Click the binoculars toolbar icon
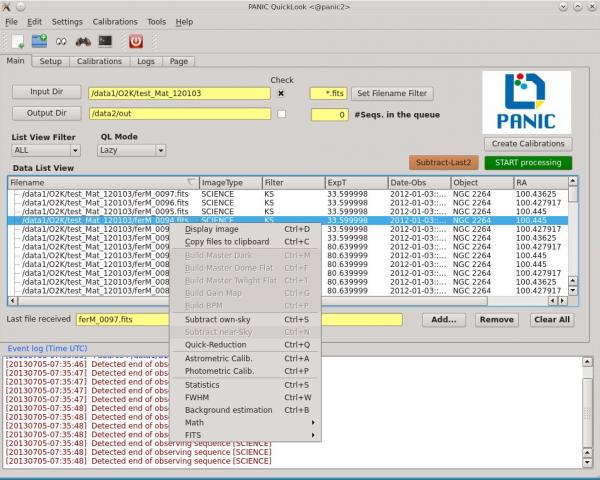Viewport: 600px width, 480px height. click(83, 41)
